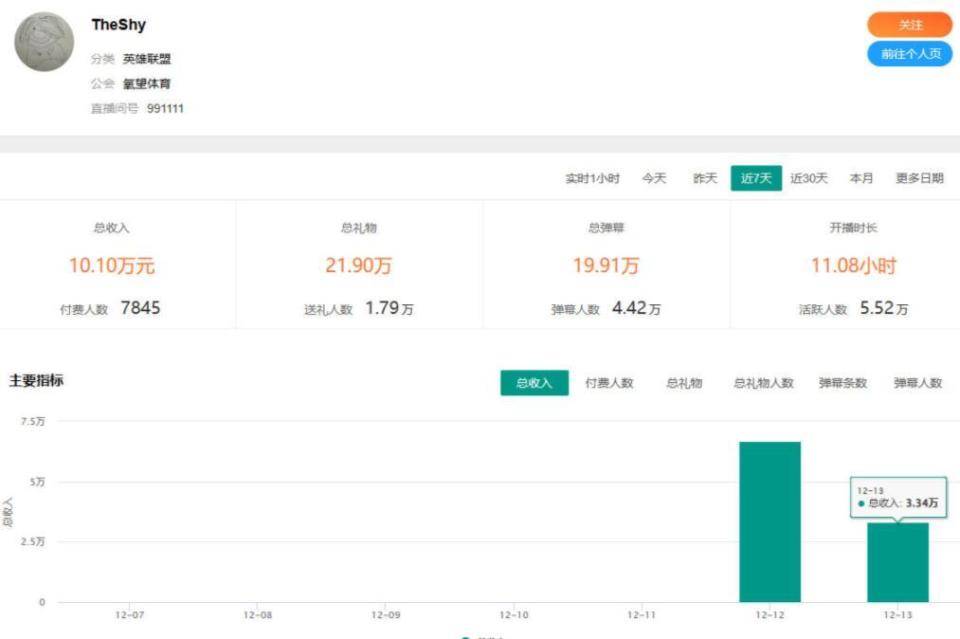Switch to 昨天 time range
The height and width of the screenshot is (639, 960).
[705, 179]
